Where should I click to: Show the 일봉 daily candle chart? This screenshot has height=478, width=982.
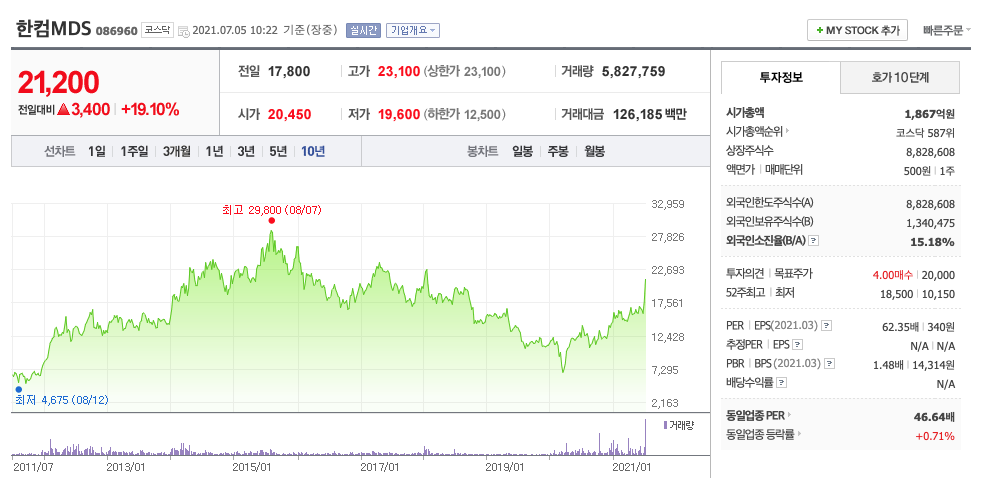tap(522, 151)
